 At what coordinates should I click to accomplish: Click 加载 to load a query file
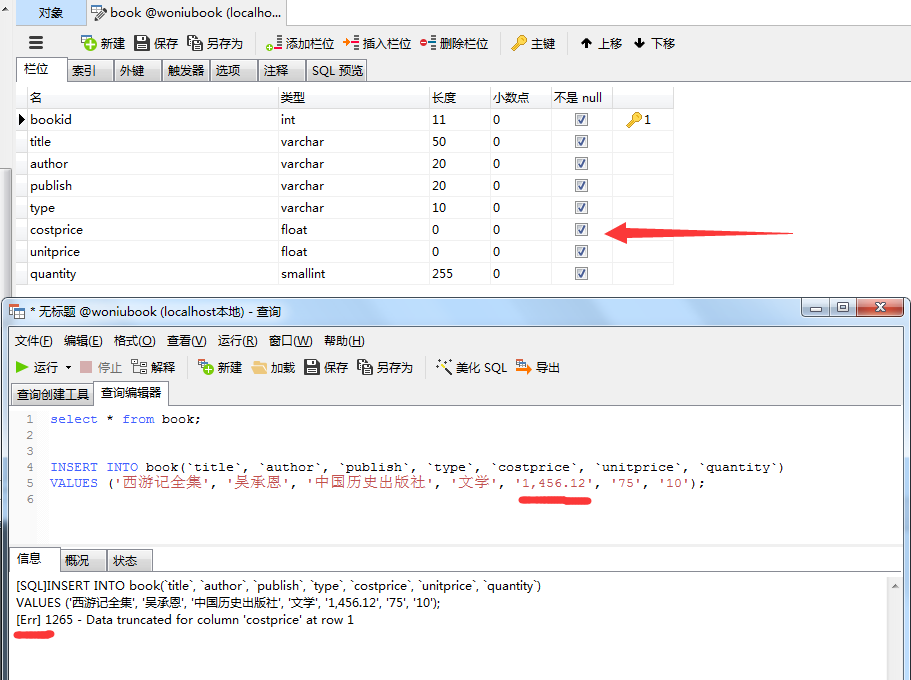274,367
